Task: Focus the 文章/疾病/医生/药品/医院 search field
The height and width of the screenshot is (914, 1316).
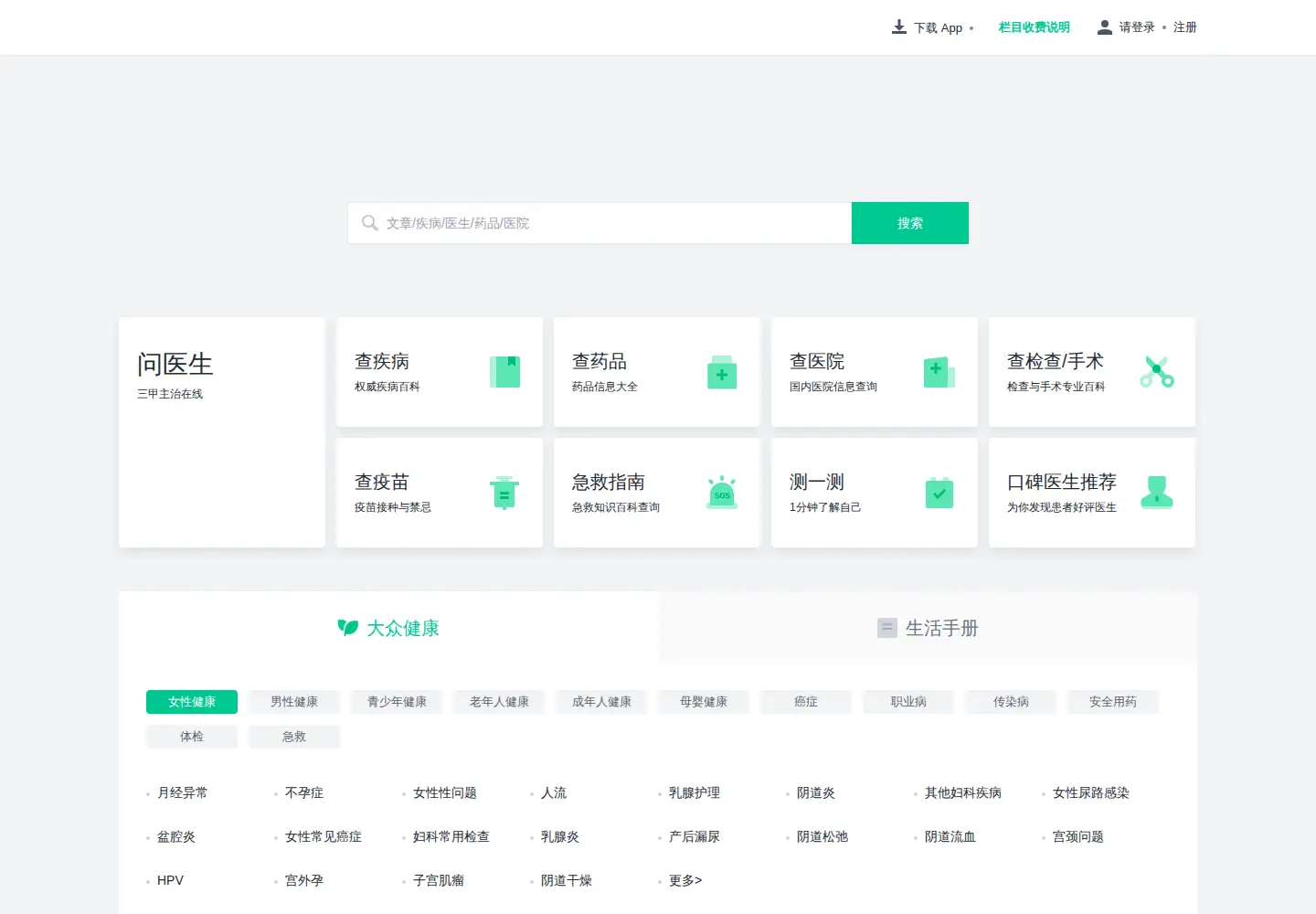Action: tap(600, 223)
